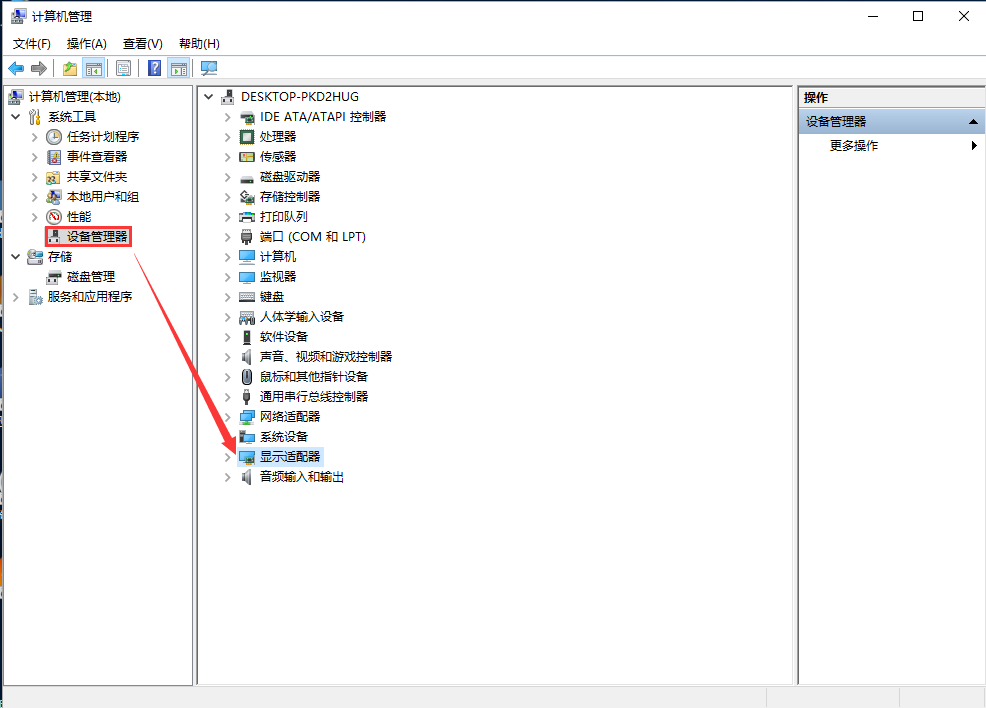Image resolution: width=986 pixels, height=708 pixels.
Task: Click the 计算机 monitor icon
Action: click(x=247, y=257)
